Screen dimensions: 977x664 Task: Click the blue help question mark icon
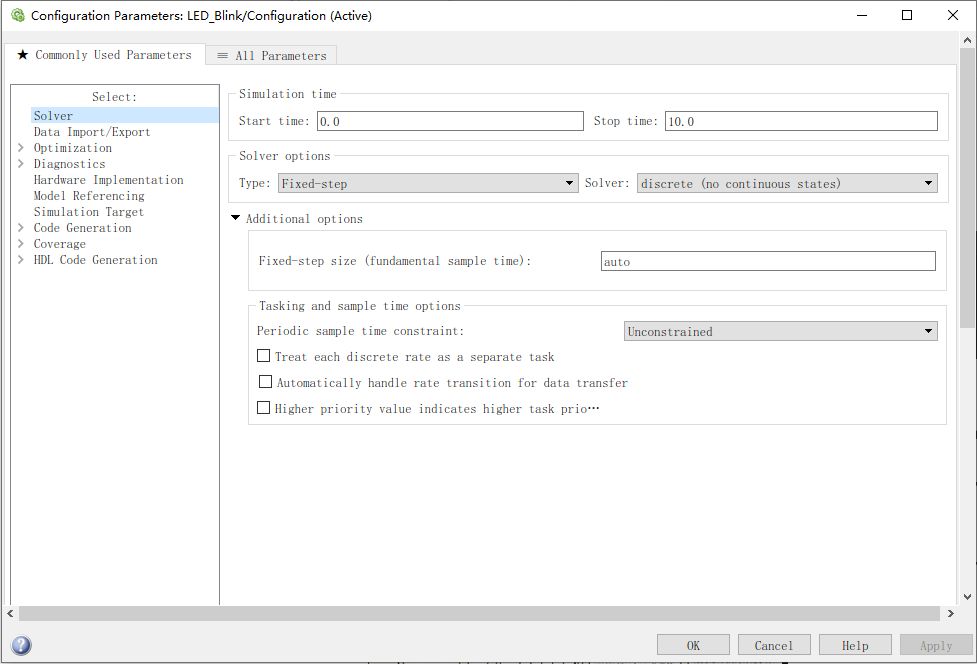click(21, 645)
